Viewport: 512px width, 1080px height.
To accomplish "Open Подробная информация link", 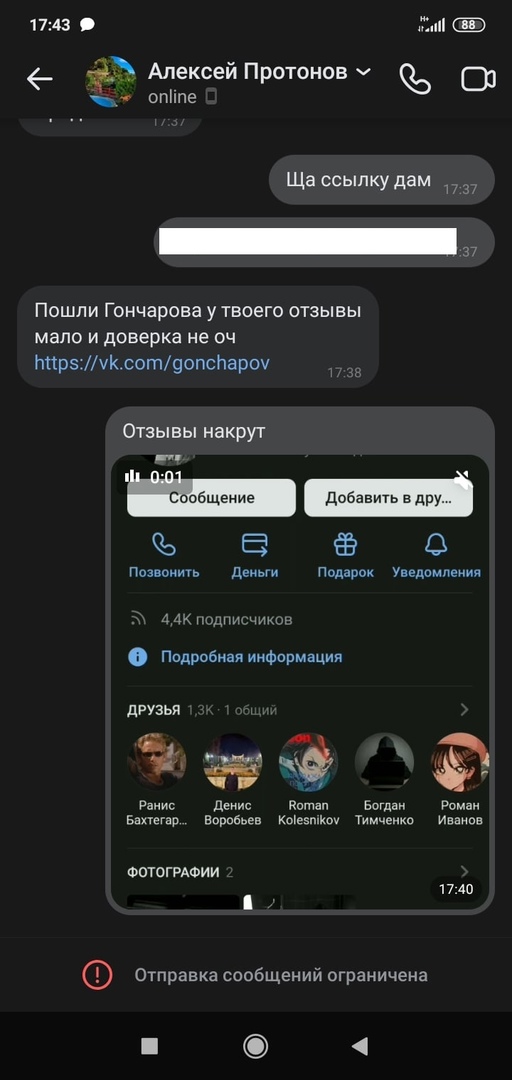I will click(x=252, y=657).
